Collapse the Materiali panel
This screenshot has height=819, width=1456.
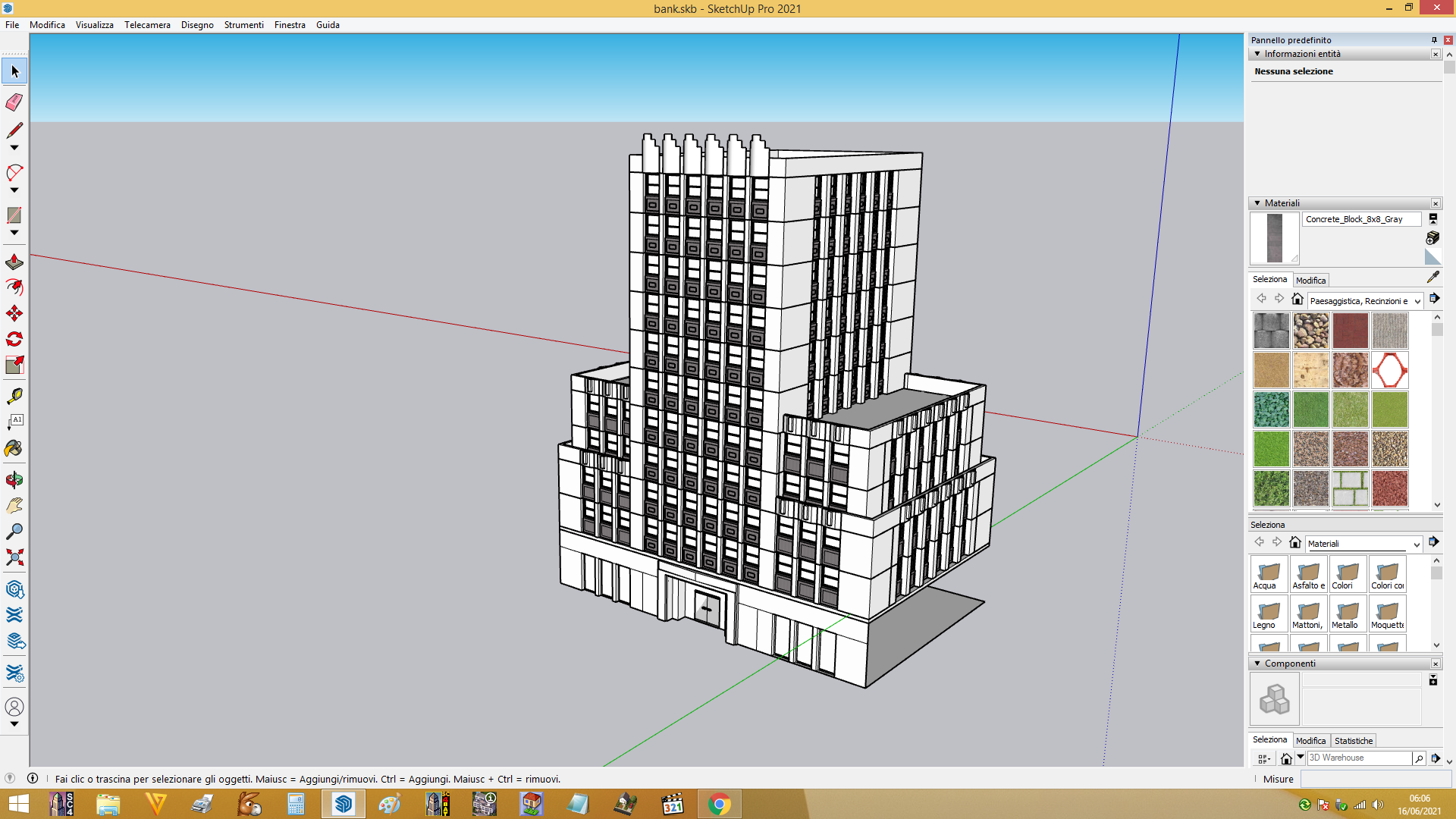click(1257, 203)
